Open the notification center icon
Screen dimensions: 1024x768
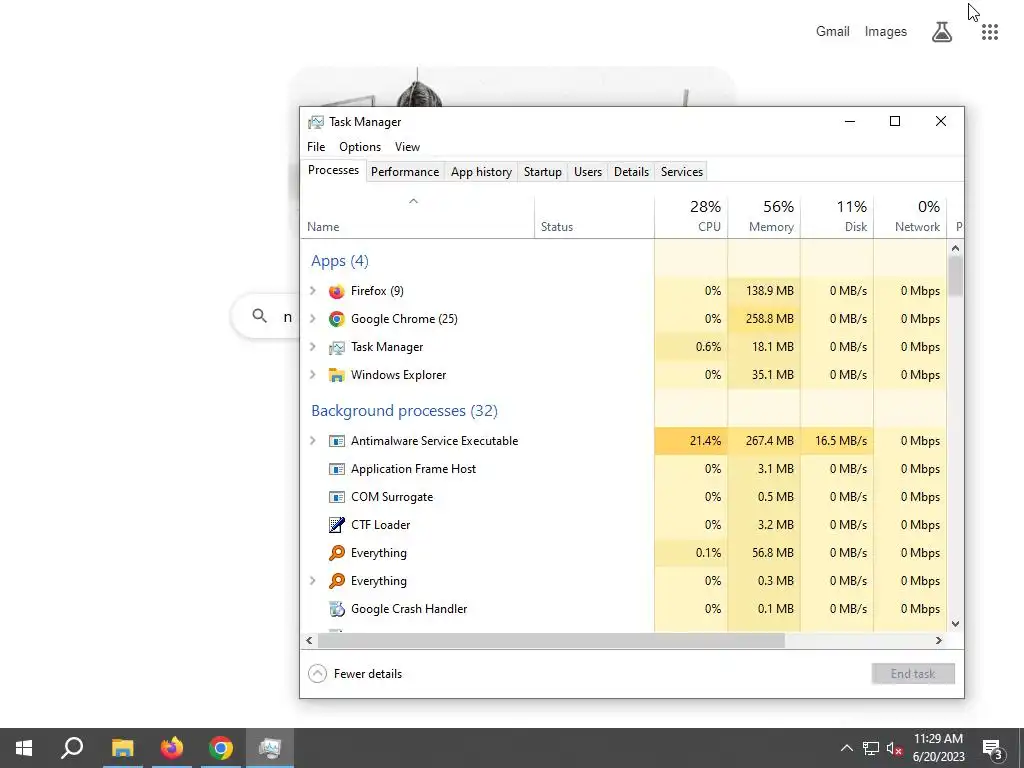993,749
